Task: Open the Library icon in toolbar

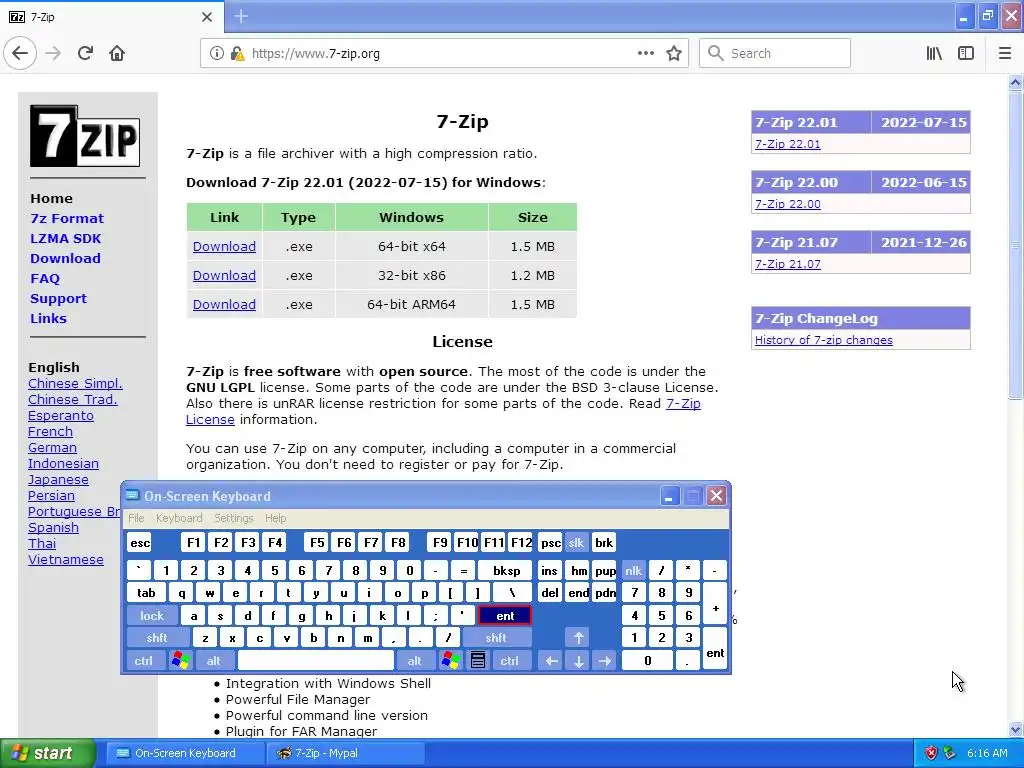Action: (x=934, y=54)
